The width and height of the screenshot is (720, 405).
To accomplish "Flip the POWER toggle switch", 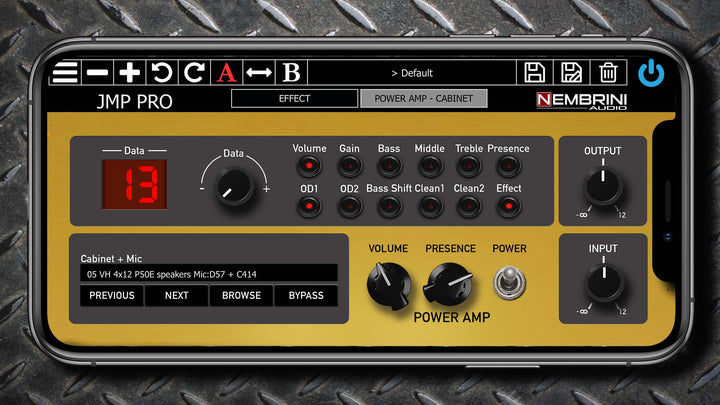I will [x=509, y=283].
